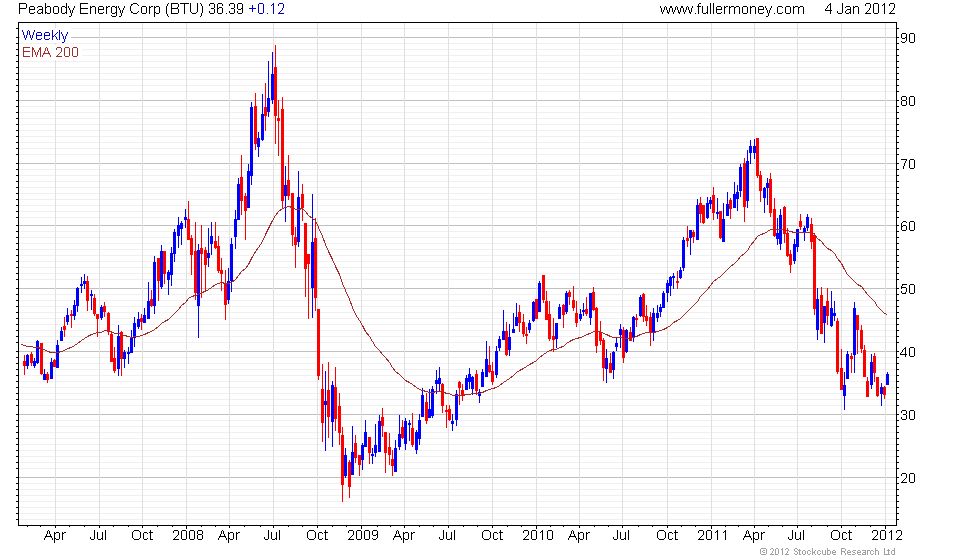Click the price value 36.39

pos(226,9)
